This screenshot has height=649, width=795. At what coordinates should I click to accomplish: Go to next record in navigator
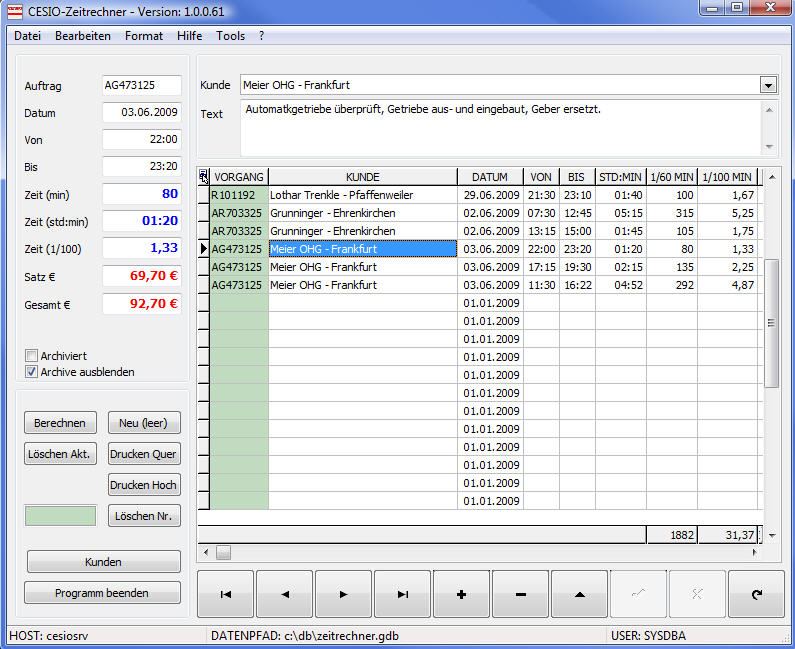343,594
